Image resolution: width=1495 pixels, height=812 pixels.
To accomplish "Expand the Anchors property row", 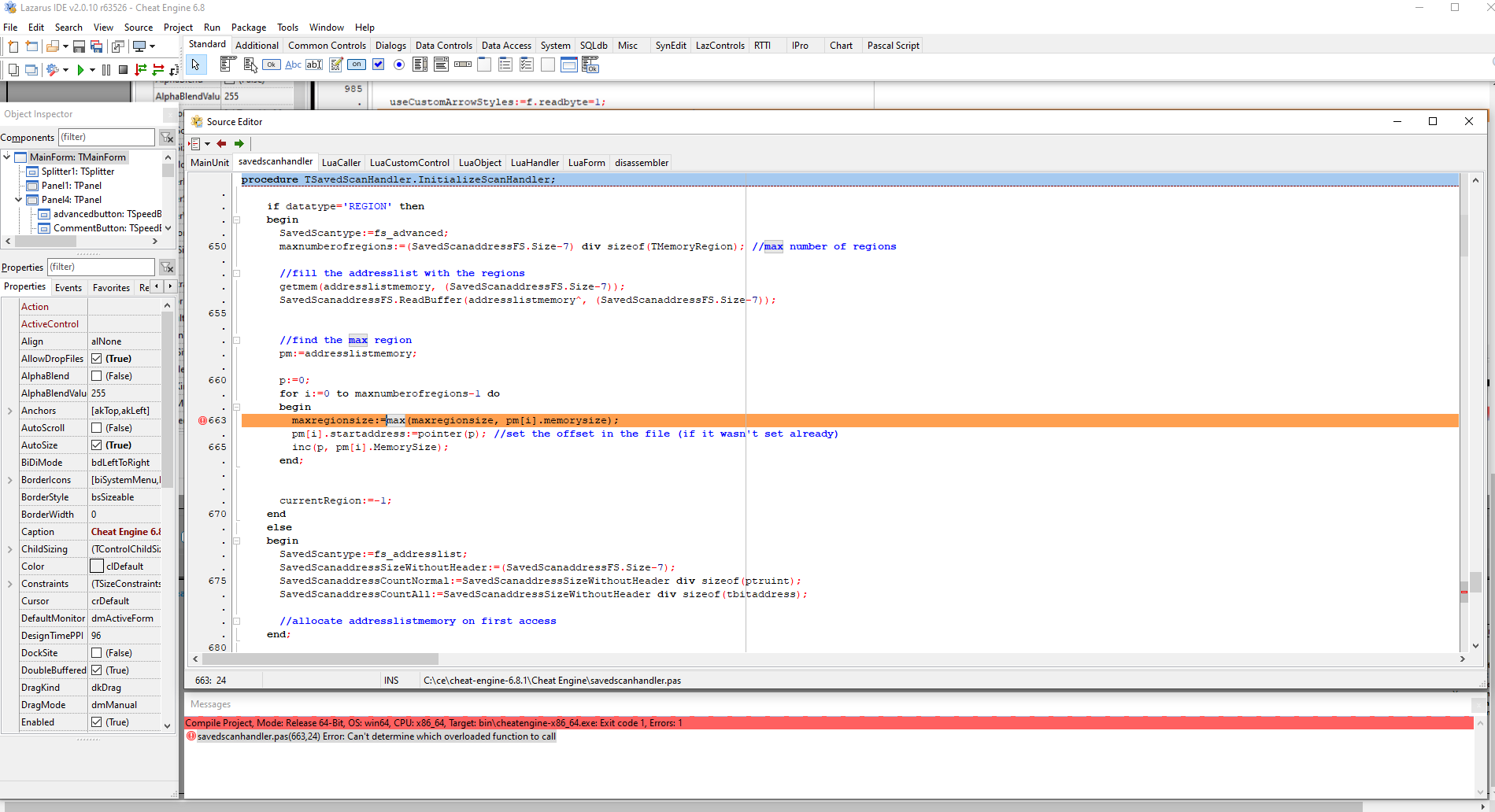I will point(9,411).
